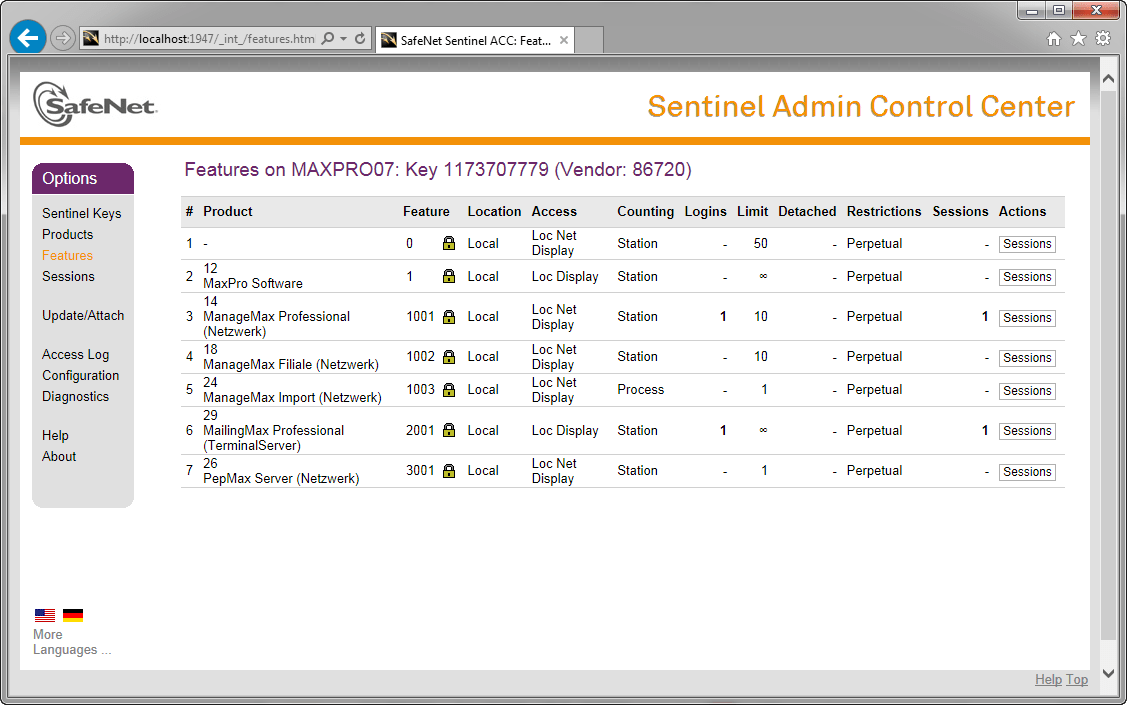Click the lock icon for feature 2001

pyautogui.click(x=448, y=430)
